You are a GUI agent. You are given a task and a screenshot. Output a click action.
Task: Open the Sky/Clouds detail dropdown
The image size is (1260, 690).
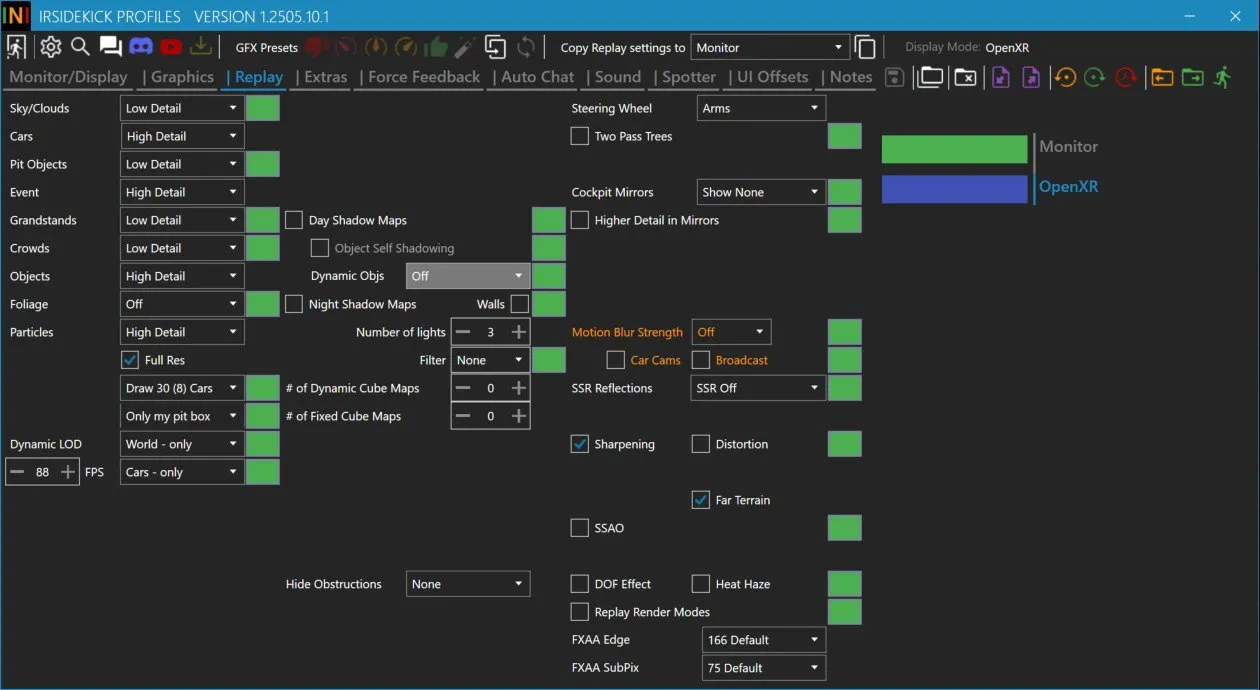[x=182, y=108]
